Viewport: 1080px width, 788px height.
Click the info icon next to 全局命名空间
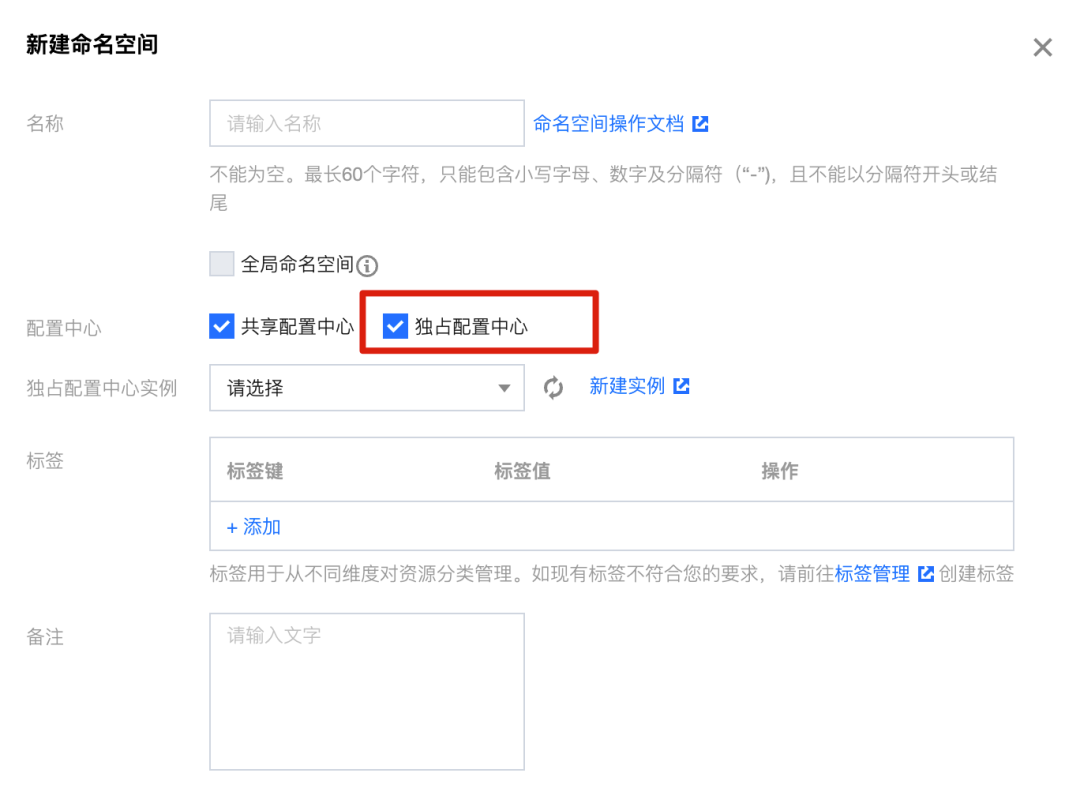coord(367,265)
